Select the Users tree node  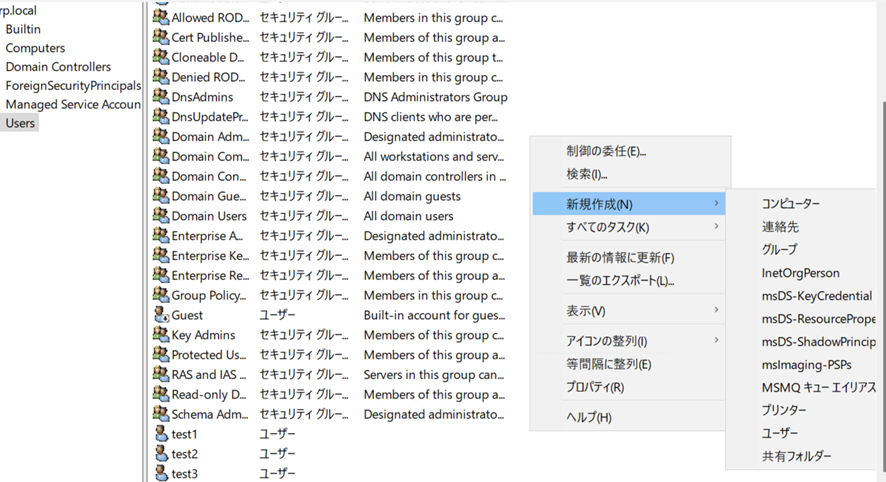point(20,123)
